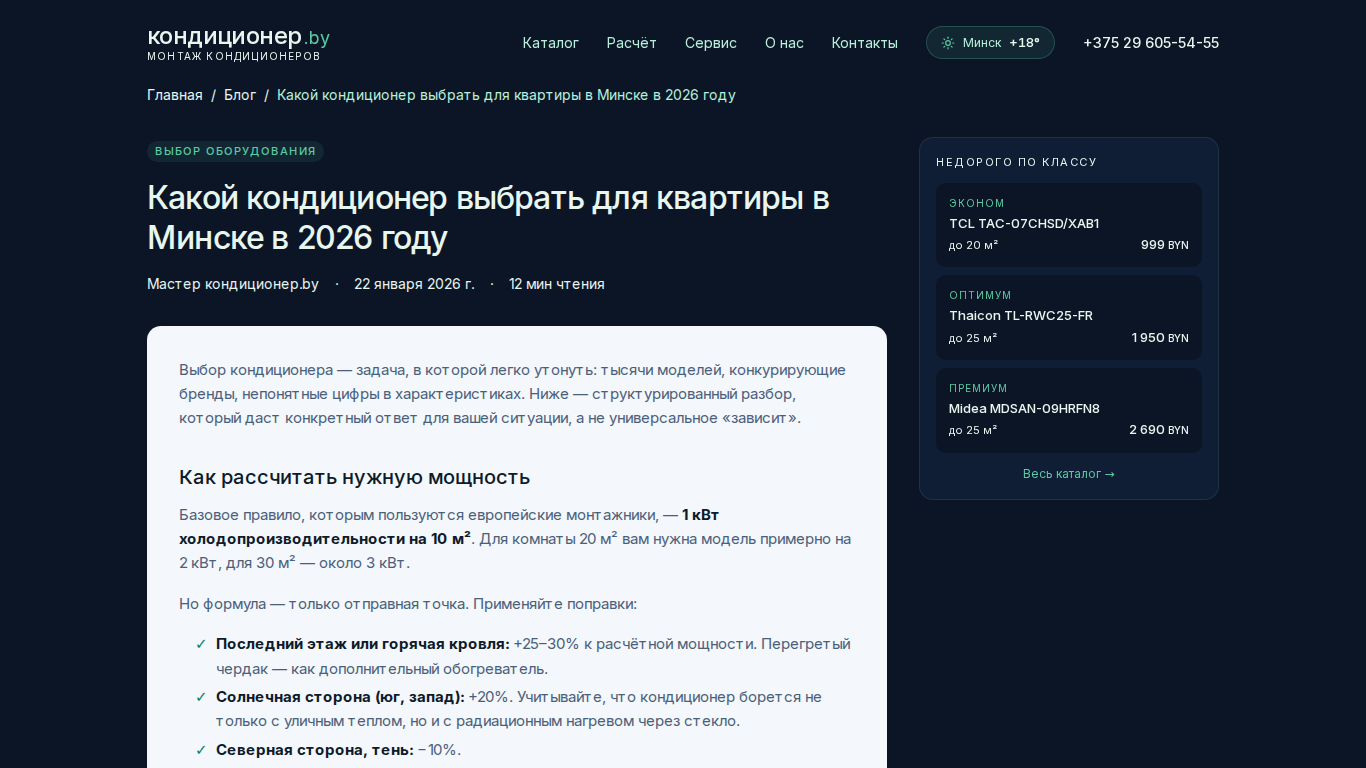Click the 1 950 BYN price
This screenshot has width=1366, height=768.
[x=1160, y=338]
